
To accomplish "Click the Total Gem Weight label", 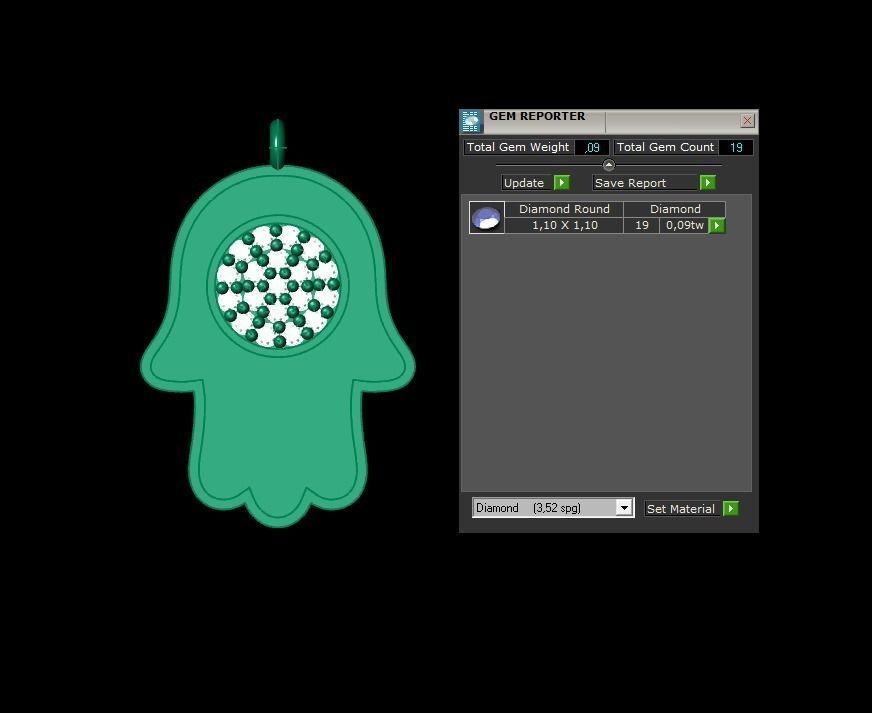I will pos(518,147).
